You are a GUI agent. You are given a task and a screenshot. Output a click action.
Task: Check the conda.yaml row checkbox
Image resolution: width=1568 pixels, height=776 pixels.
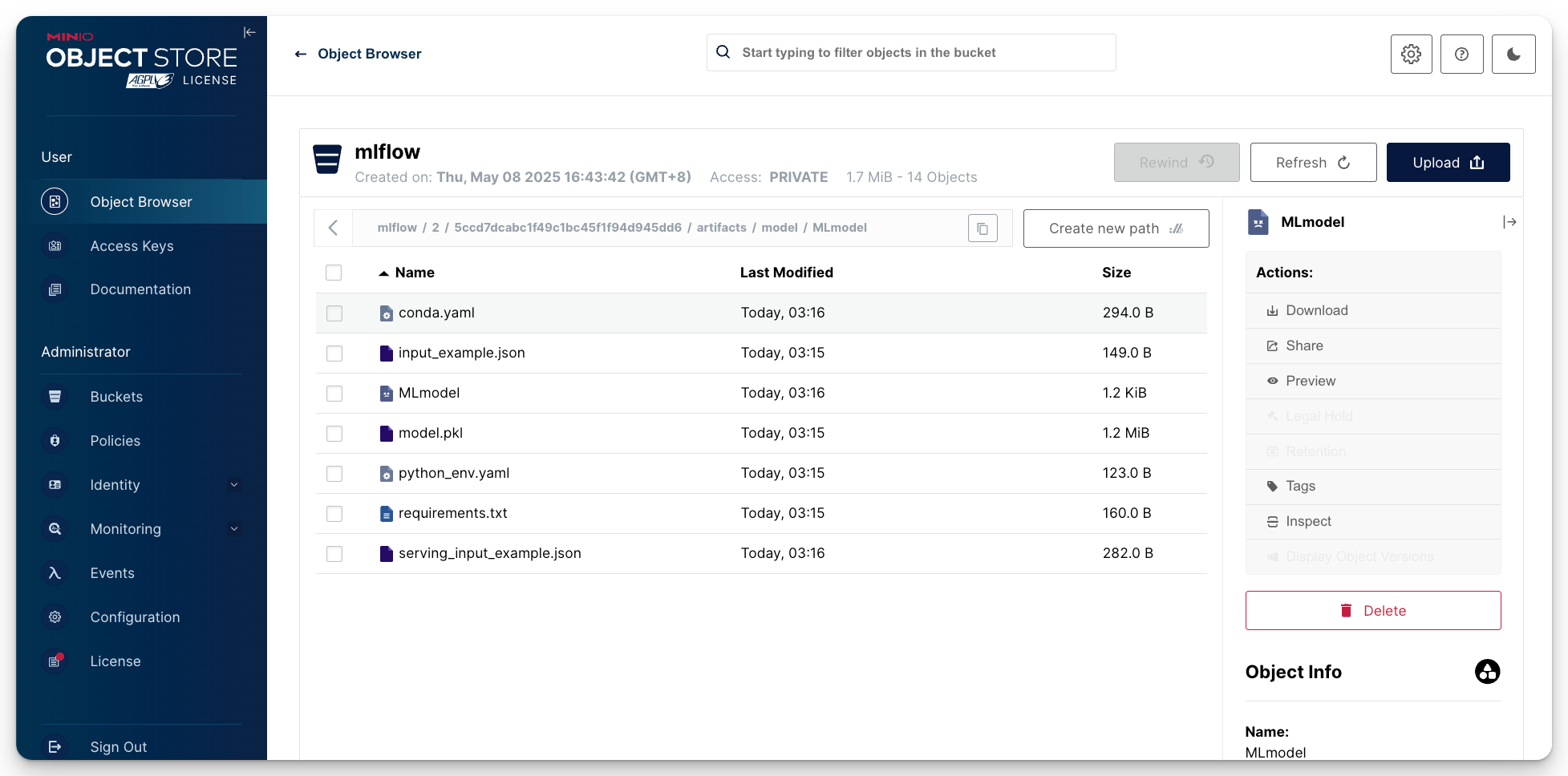pos(334,313)
